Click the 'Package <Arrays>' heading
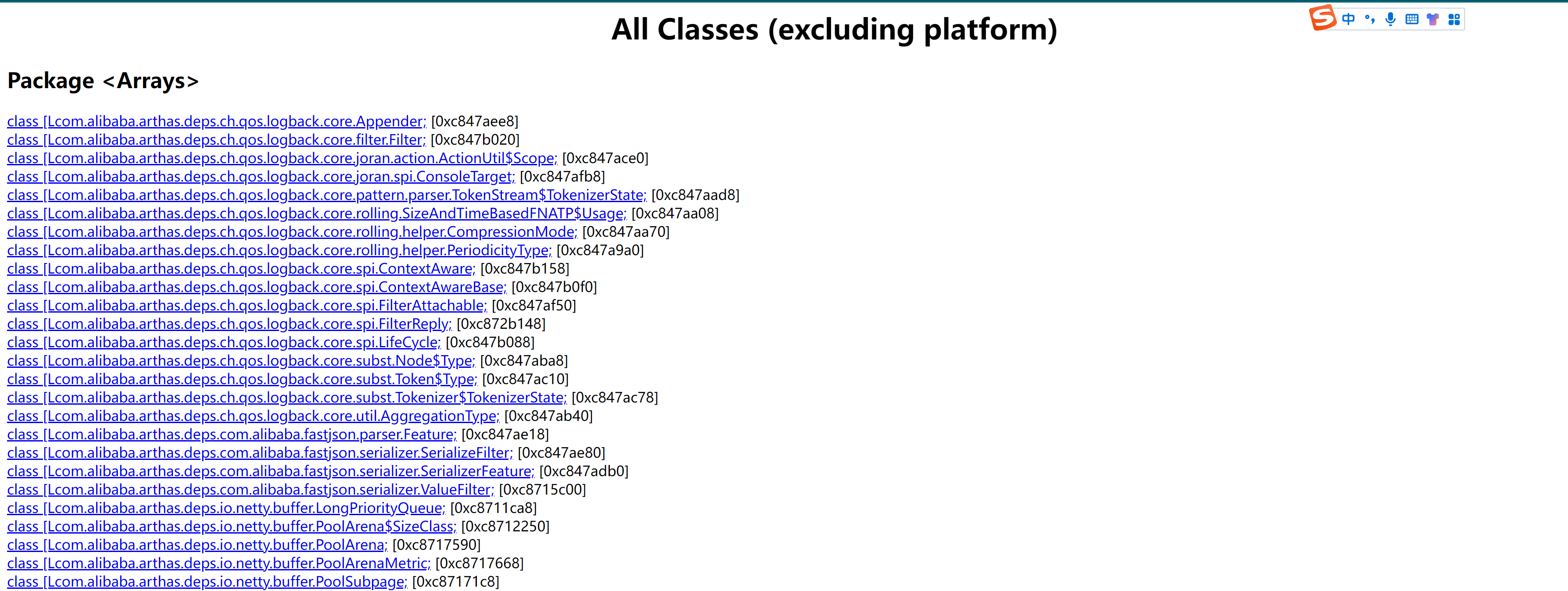This screenshot has height=591, width=1568. [x=103, y=81]
